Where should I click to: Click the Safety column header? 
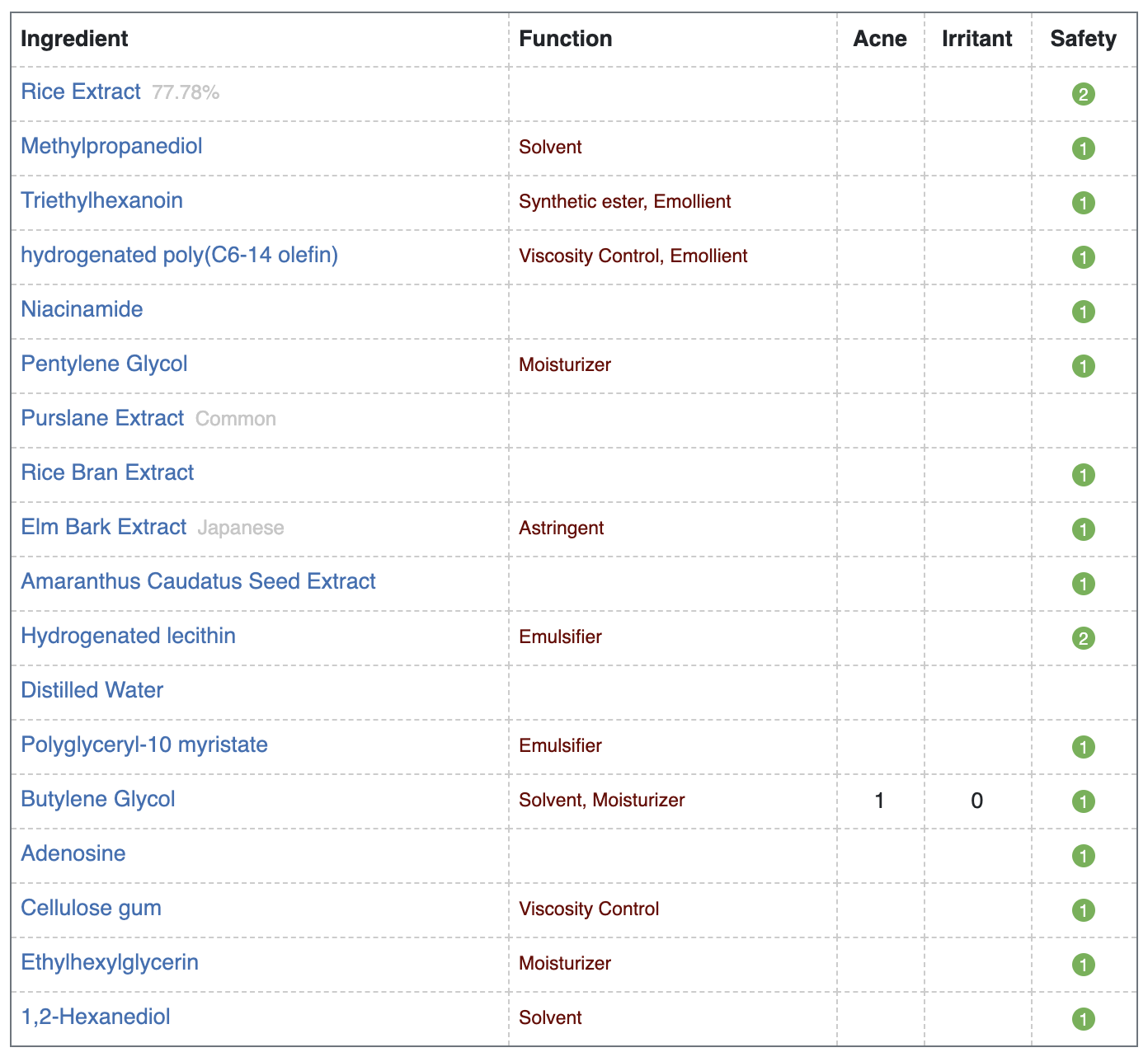[x=1083, y=39]
